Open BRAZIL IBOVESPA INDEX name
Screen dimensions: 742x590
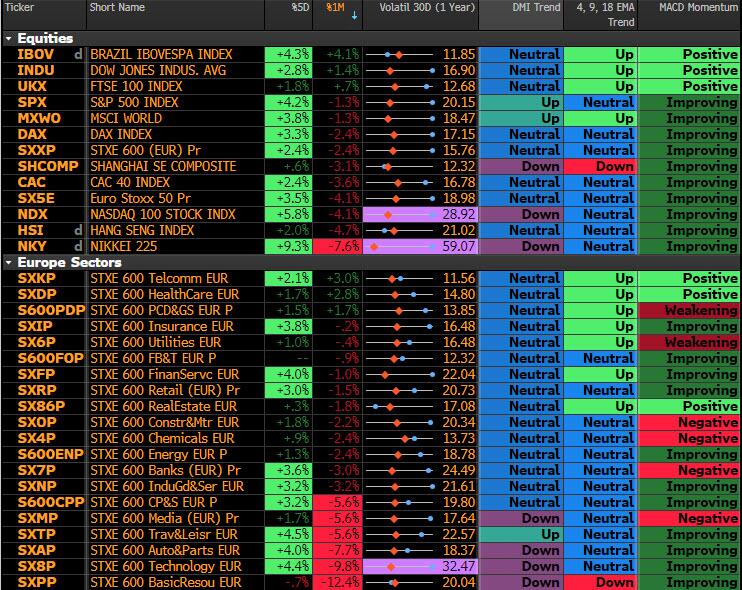click(x=161, y=54)
